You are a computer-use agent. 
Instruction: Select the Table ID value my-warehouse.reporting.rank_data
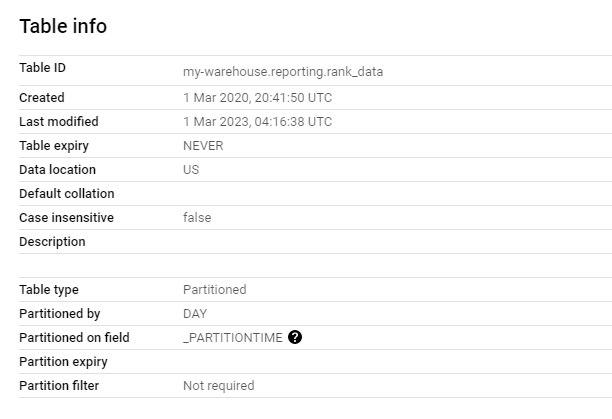(283, 72)
